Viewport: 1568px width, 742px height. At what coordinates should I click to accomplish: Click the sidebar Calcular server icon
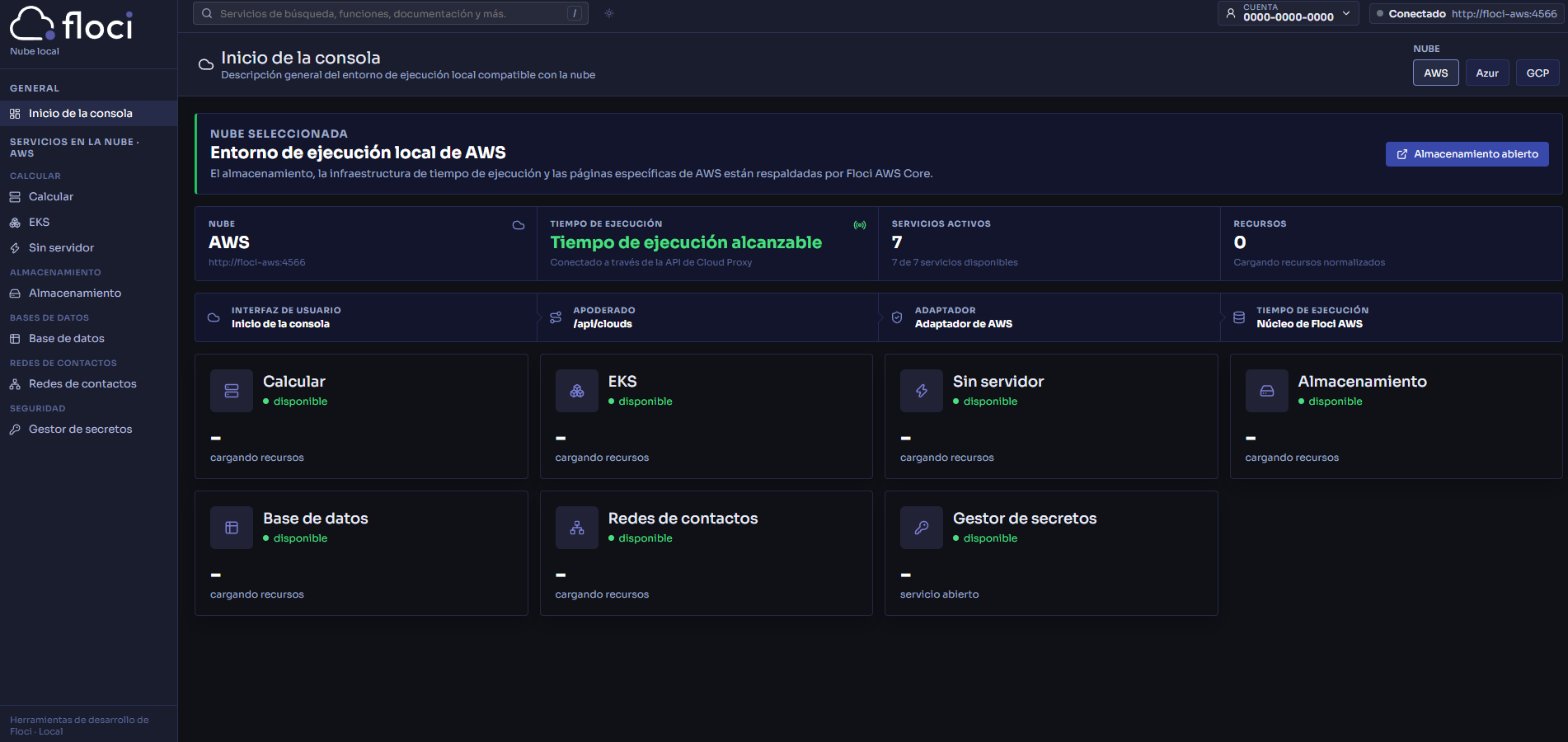pyautogui.click(x=15, y=197)
